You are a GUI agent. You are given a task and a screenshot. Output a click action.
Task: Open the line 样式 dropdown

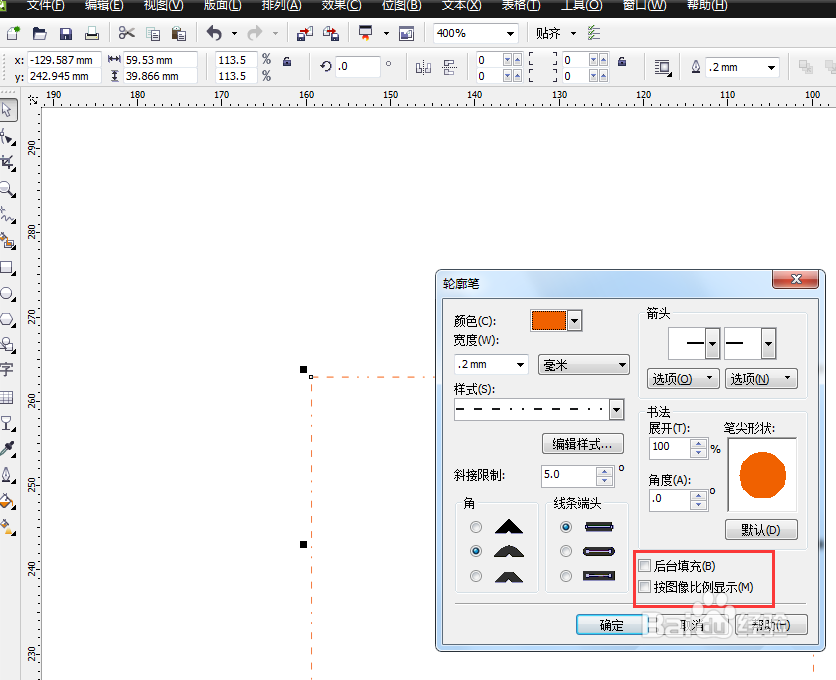click(616, 410)
